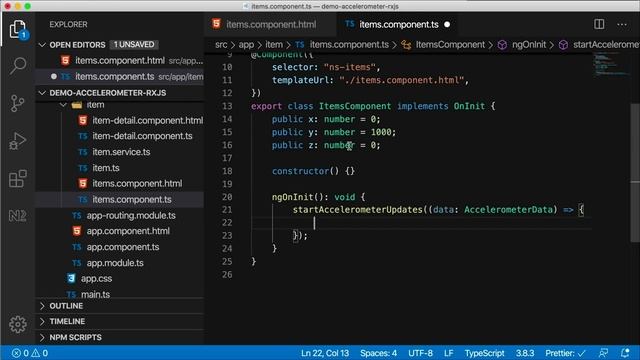
Task: Click the './items.component.html' templateUrl string
Action: click(402, 80)
